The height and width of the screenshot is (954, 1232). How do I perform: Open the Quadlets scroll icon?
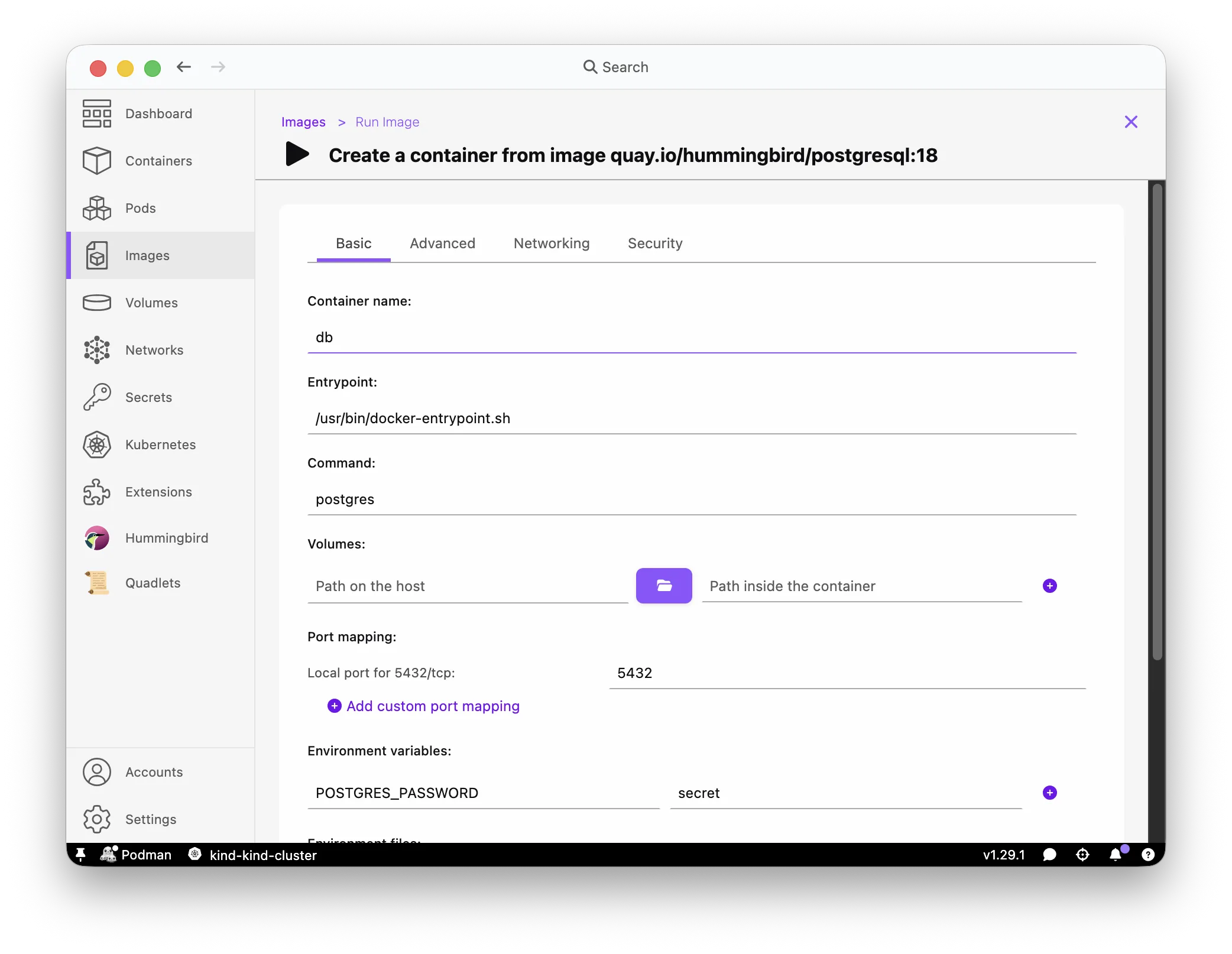97,583
